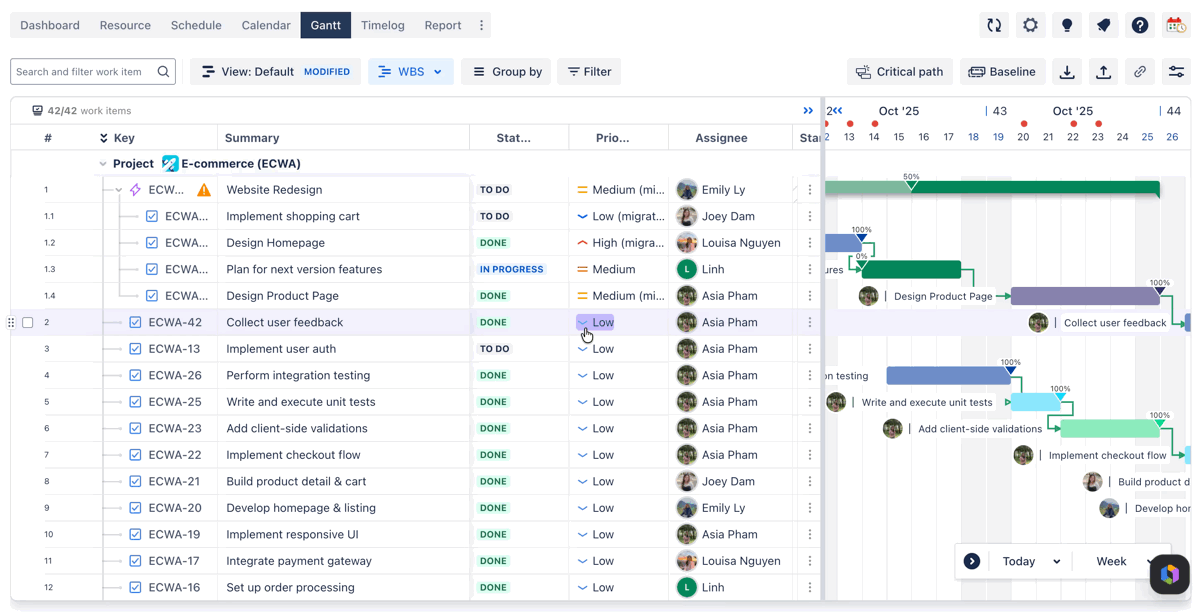Viewport: 1200px width, 612px height.
Task: Click the download export icon
Action: click(x=1067, y=72)
